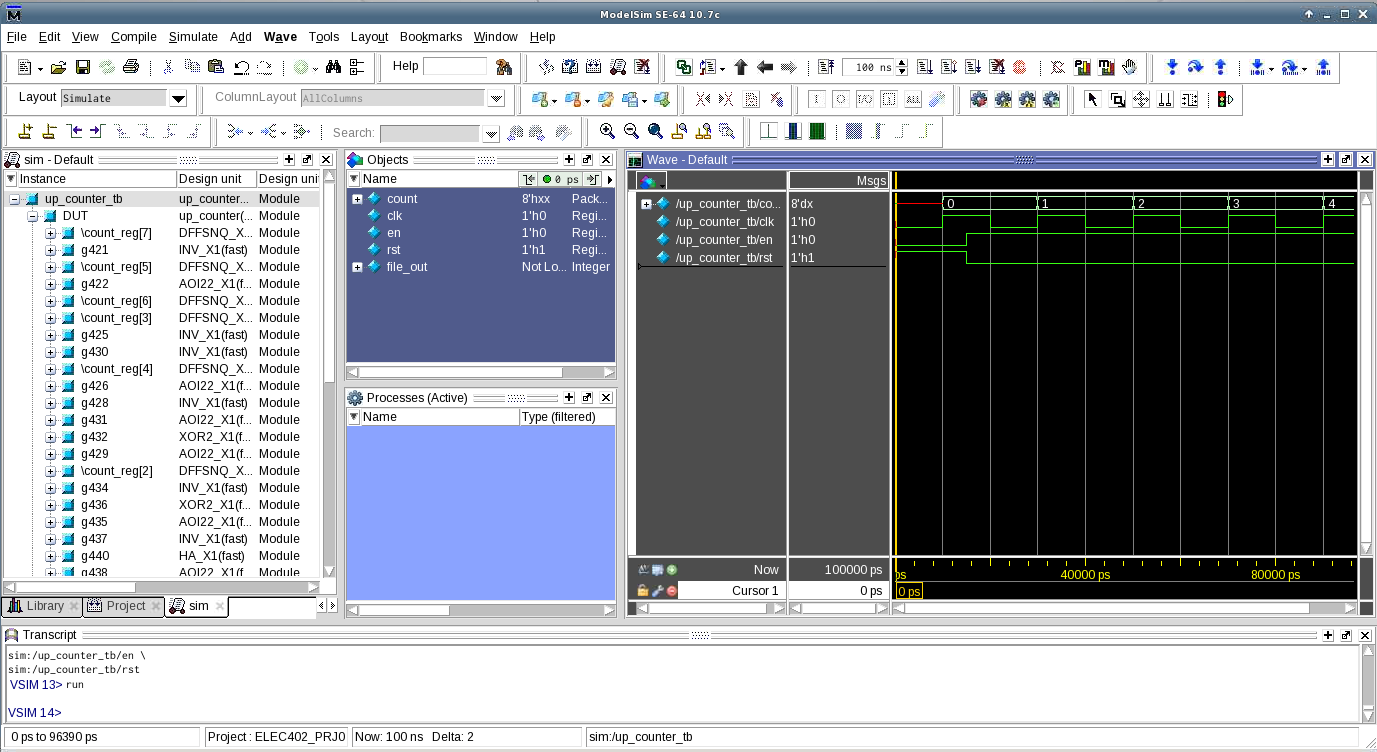Switch to the Project tab

[122, 606]
